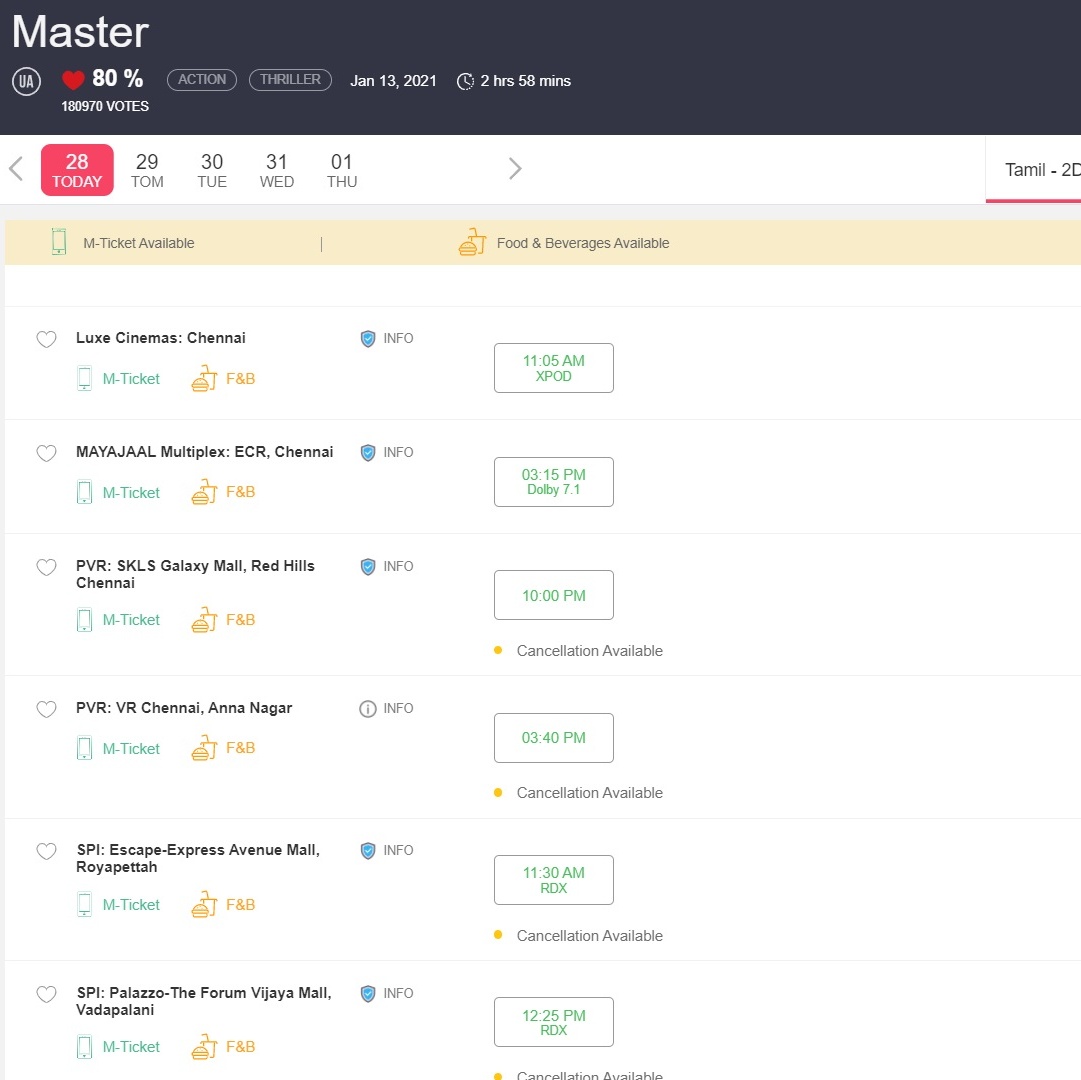The height and width of the screenshot is (1080, 1081).
Task: Book the 11:30 AM RDX showtime
Action: pos(554,879)
